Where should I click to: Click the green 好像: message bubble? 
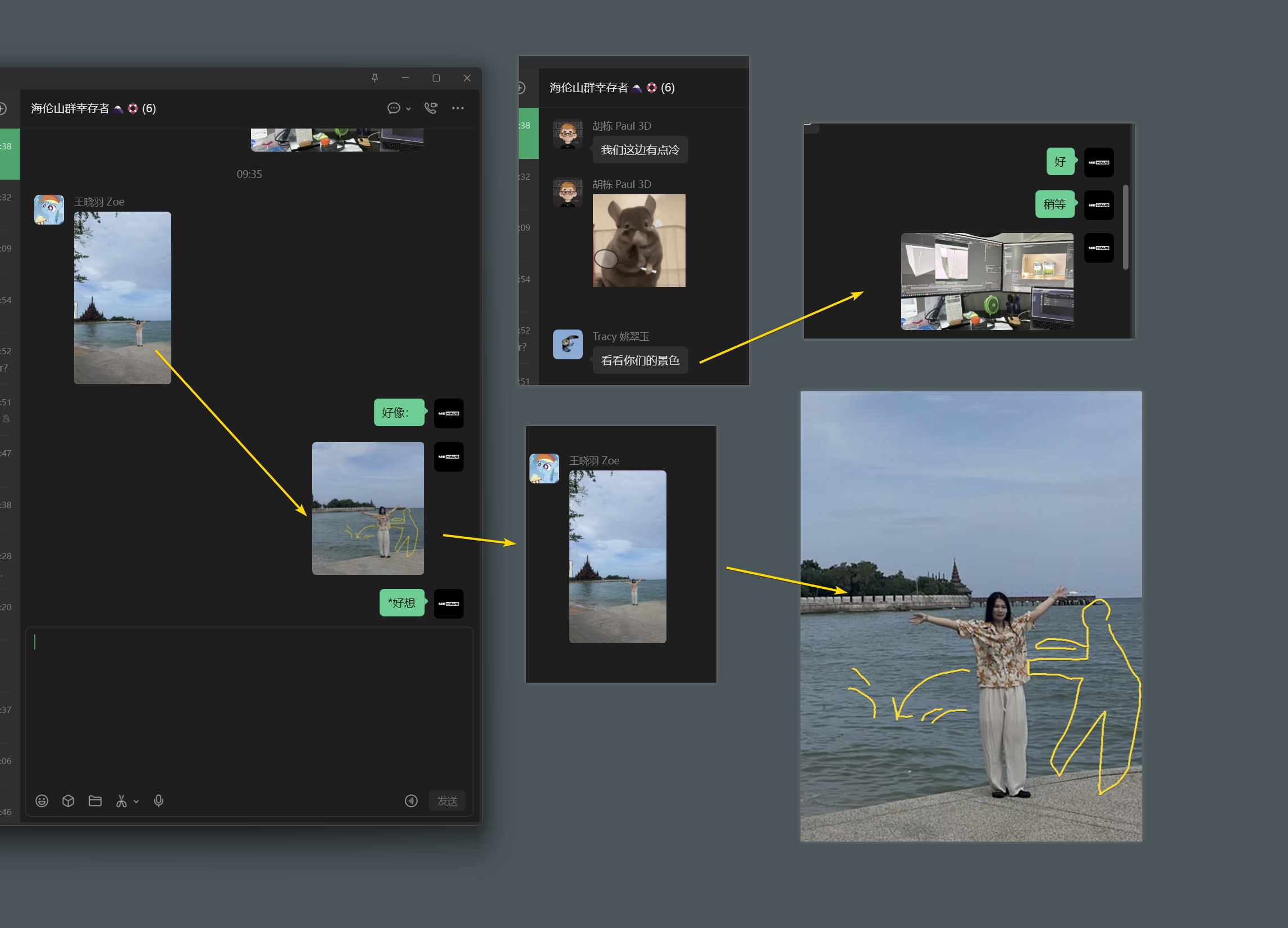click(399, 412)
